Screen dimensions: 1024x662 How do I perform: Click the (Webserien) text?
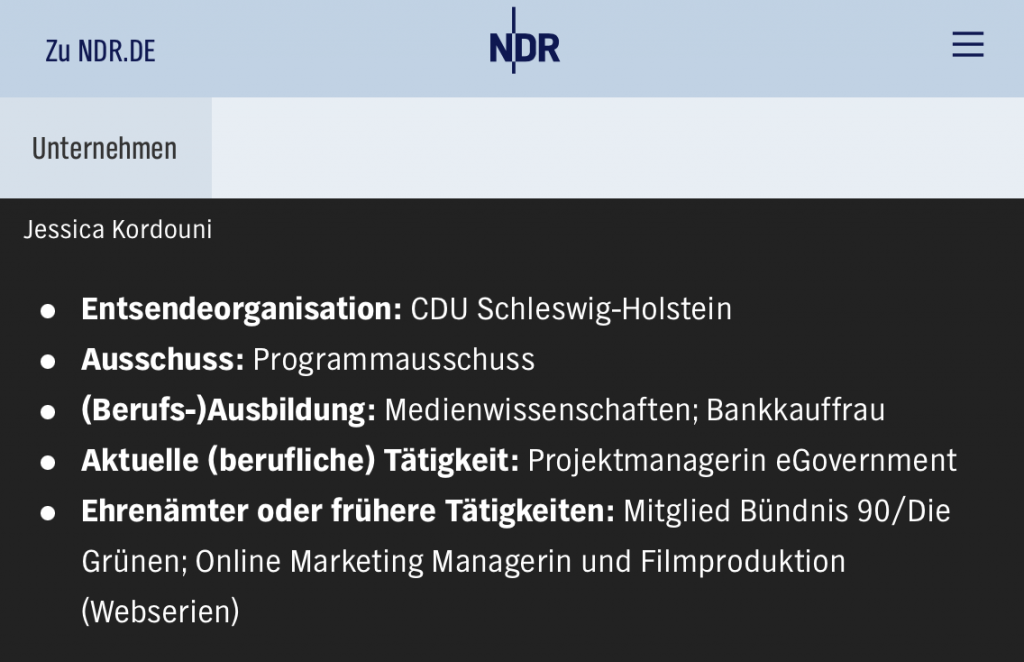160,612
